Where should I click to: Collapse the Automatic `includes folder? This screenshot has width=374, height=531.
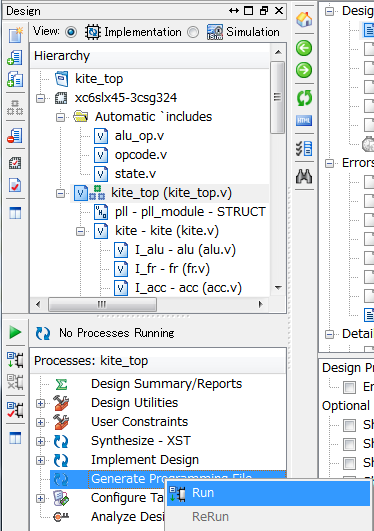(x=60, y=117)
